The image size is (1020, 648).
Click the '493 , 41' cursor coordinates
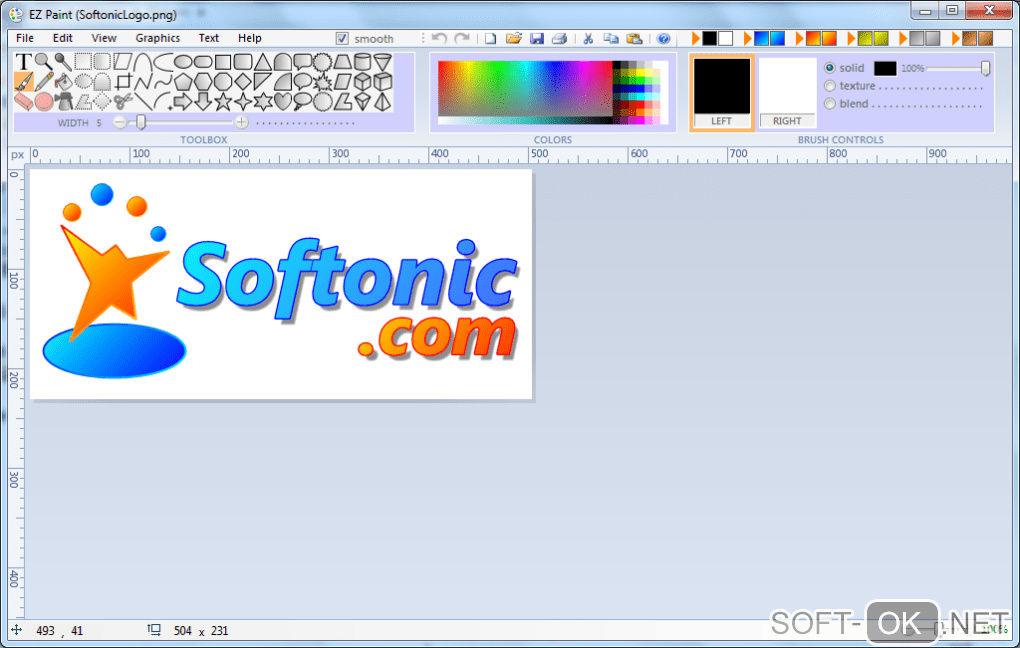(x=60, y=630)
